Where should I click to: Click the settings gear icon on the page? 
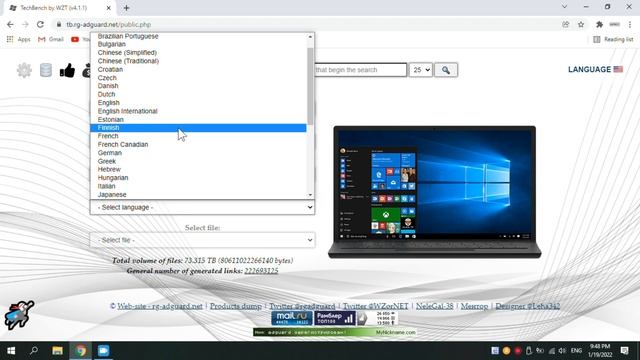click(x=24, y=70)
